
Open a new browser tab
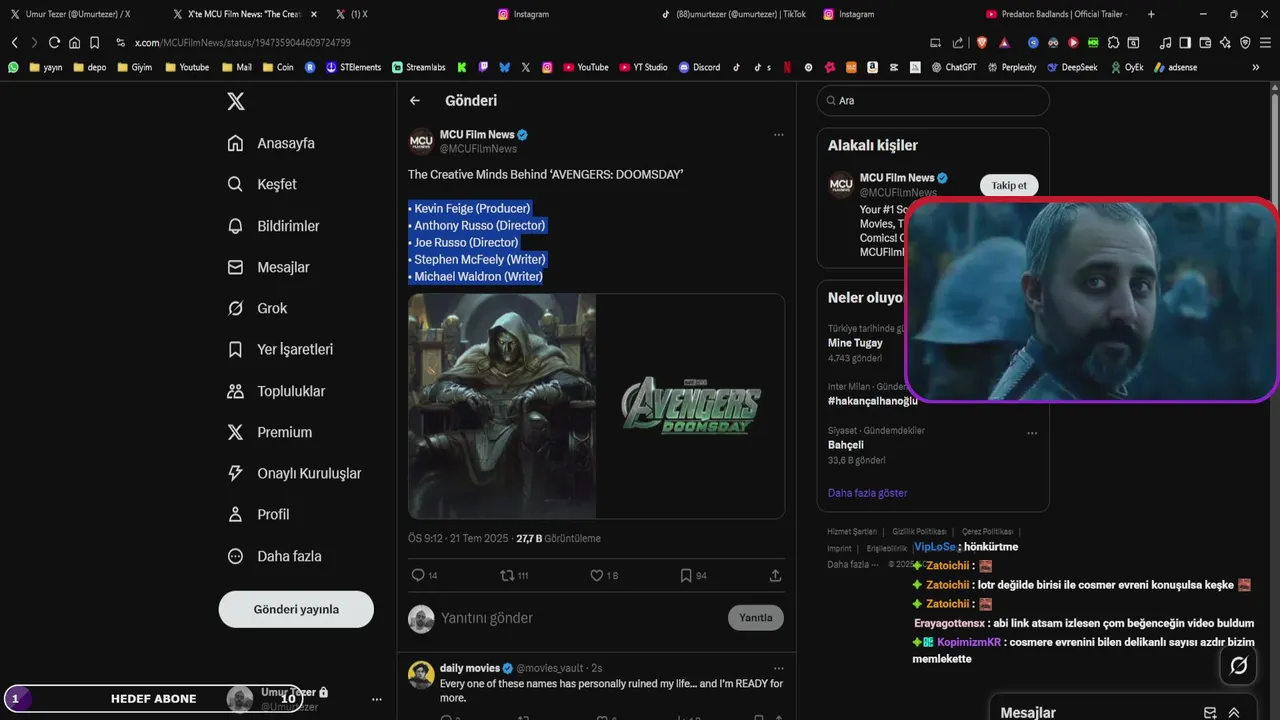tap(1151, 14)
